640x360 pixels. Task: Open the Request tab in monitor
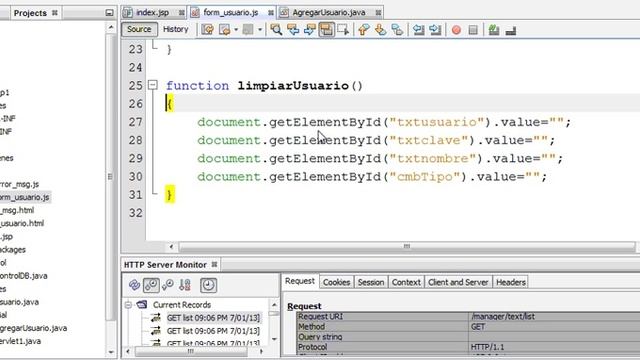pyautogui.click(x=300, y=281)
